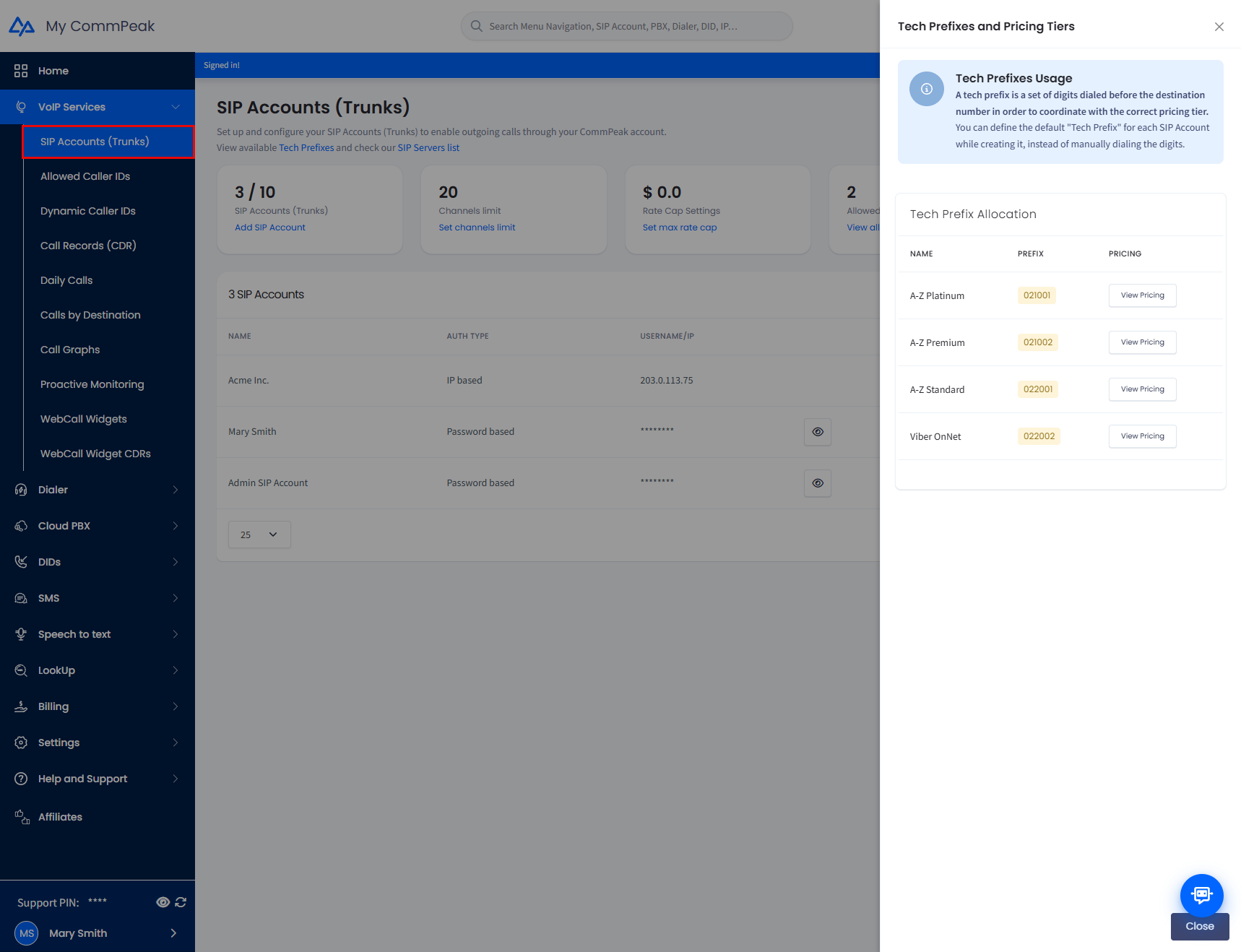Click the Settings gear icon

(21, 743)
